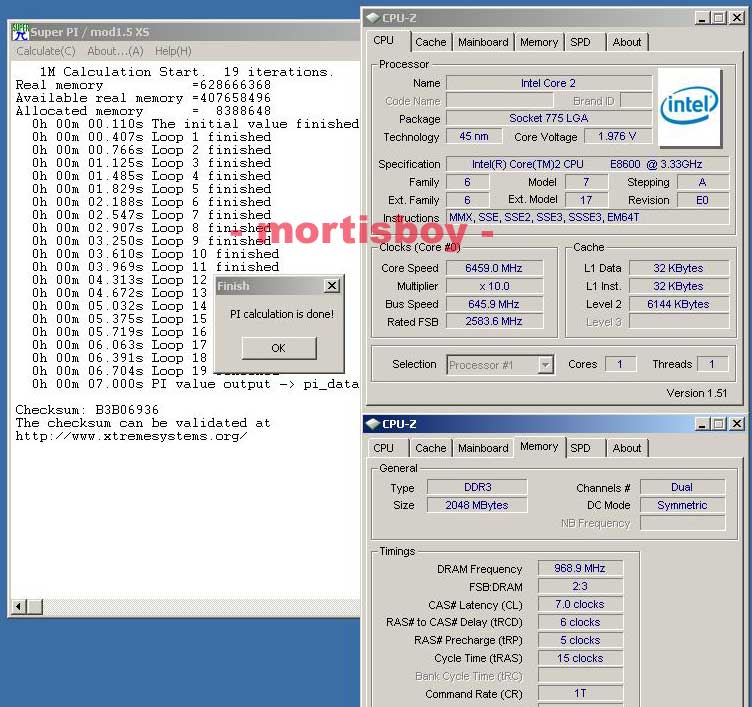The height and width of the screenshot is (707, 752).
Task: Click the Command Rate value 1T
Action: tap(580, 694)
